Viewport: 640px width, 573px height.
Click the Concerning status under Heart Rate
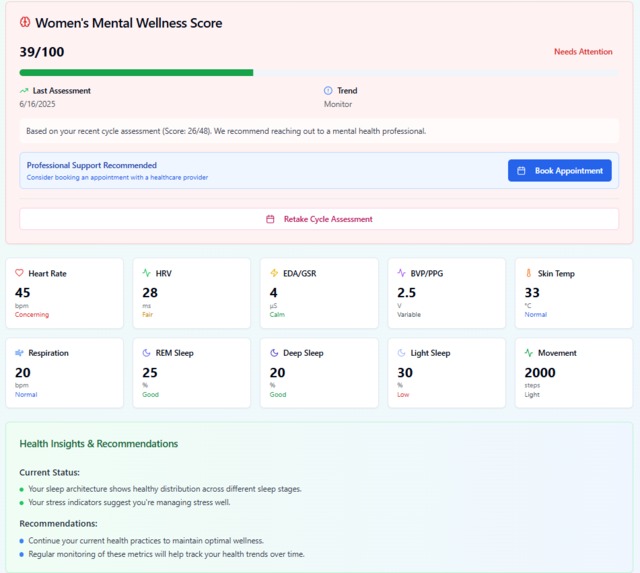(32, 315)
